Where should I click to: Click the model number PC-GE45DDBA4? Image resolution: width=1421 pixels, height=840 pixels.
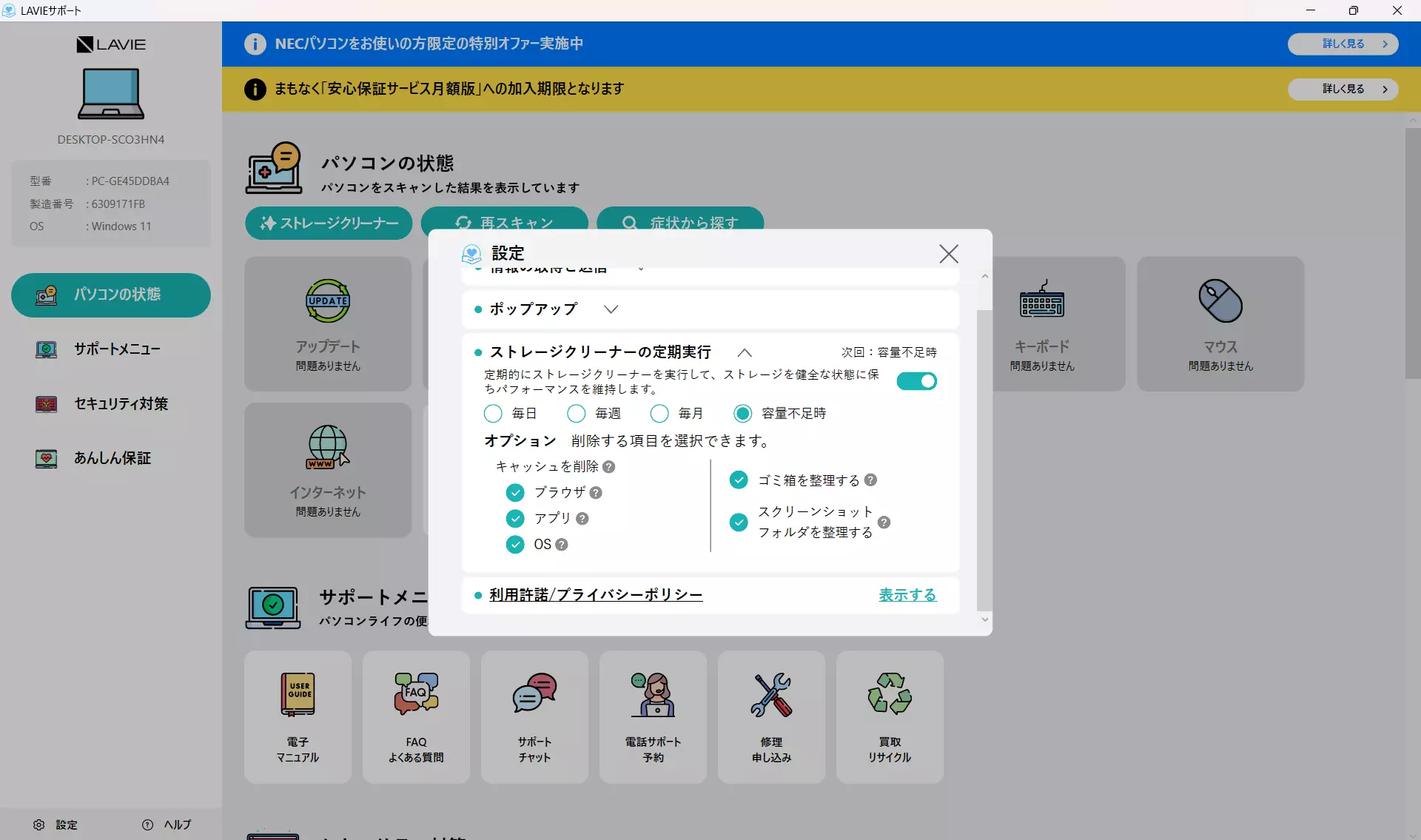(x=130, y=181)
